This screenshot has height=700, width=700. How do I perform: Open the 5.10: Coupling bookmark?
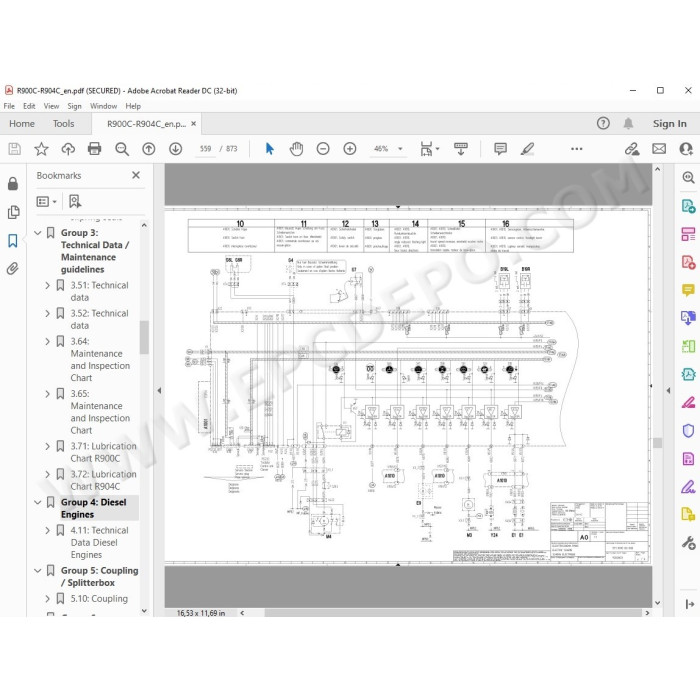coord(99,598)
